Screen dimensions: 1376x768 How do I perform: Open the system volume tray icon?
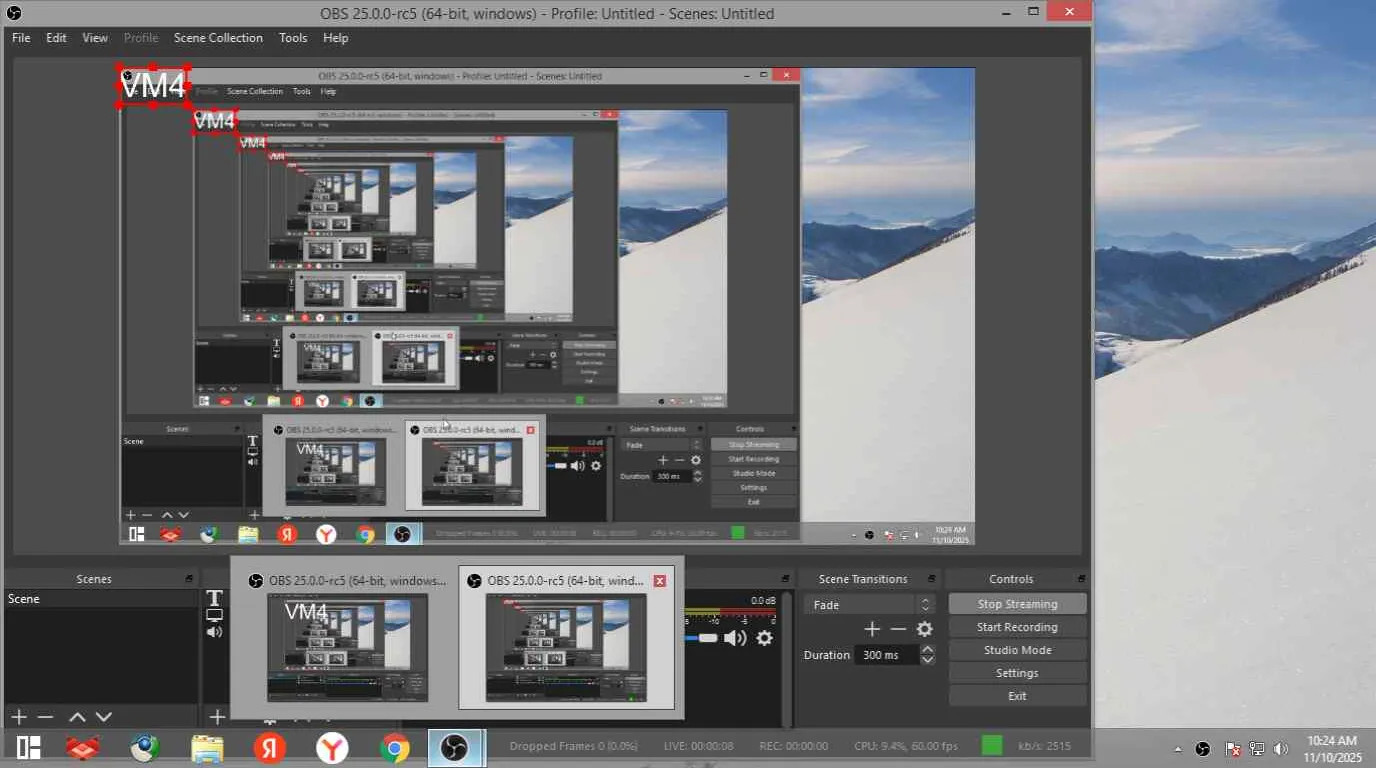coord(1281,749)
